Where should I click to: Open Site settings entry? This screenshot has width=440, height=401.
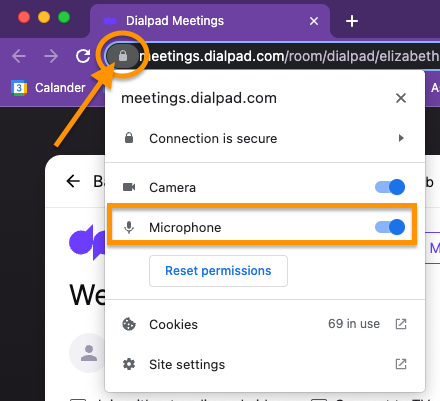pos(265,364)
